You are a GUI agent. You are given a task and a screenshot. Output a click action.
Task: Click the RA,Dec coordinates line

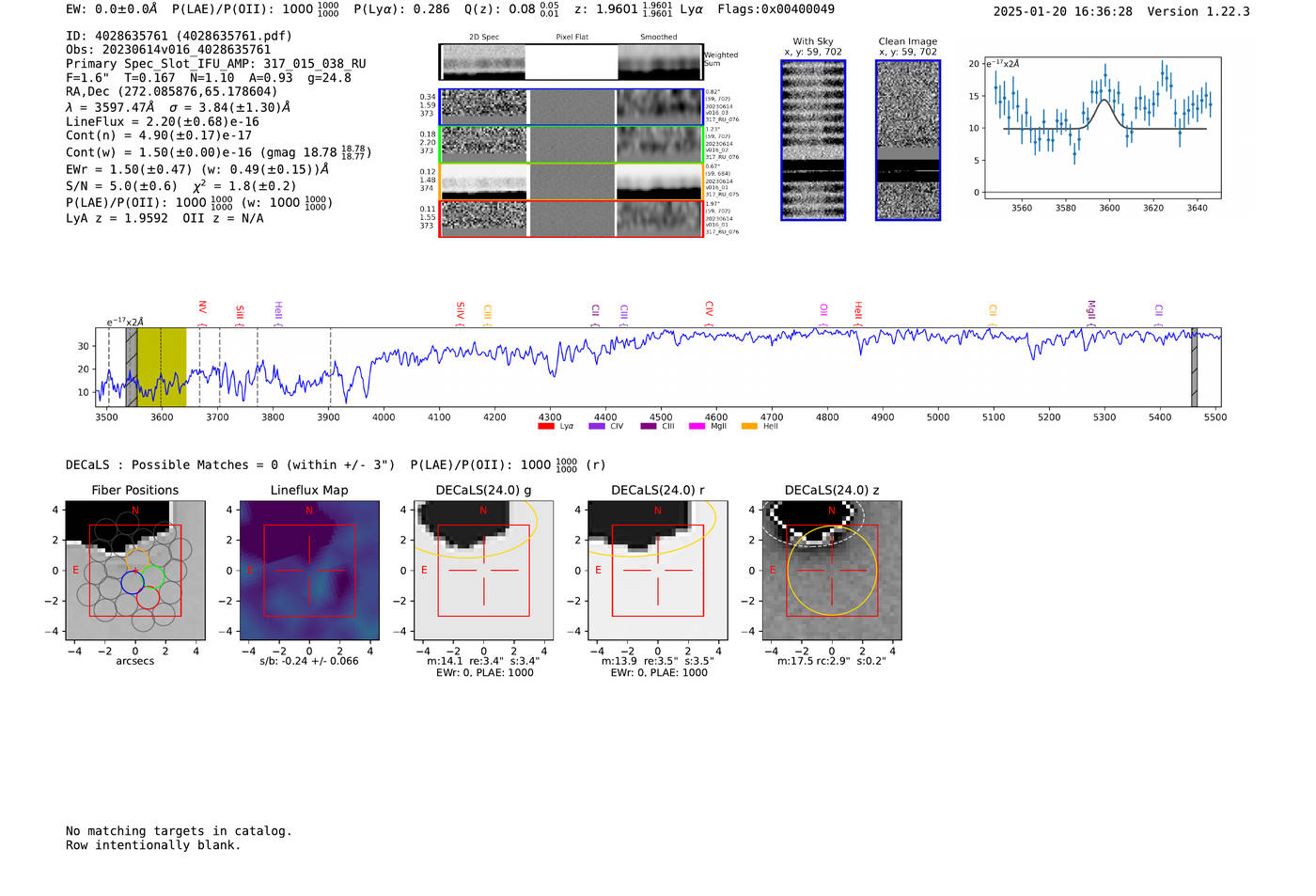(172, 92)
